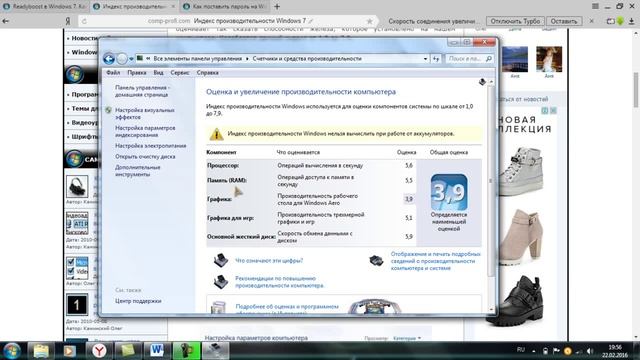Open the Windows Start button

click(x=11, y=351)
